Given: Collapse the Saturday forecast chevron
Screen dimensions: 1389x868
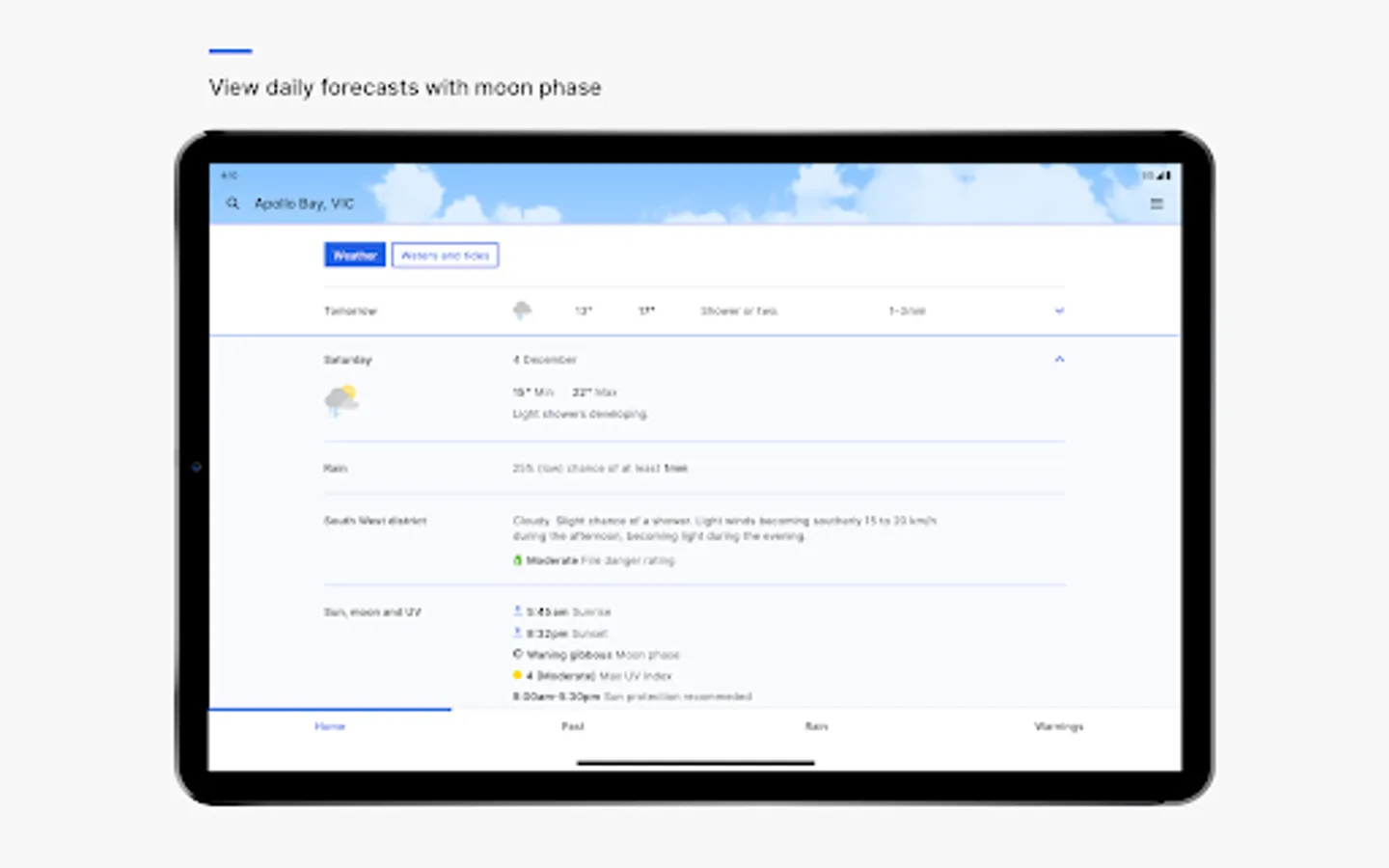Looking at the screenshot, I should pos(1059,359).
